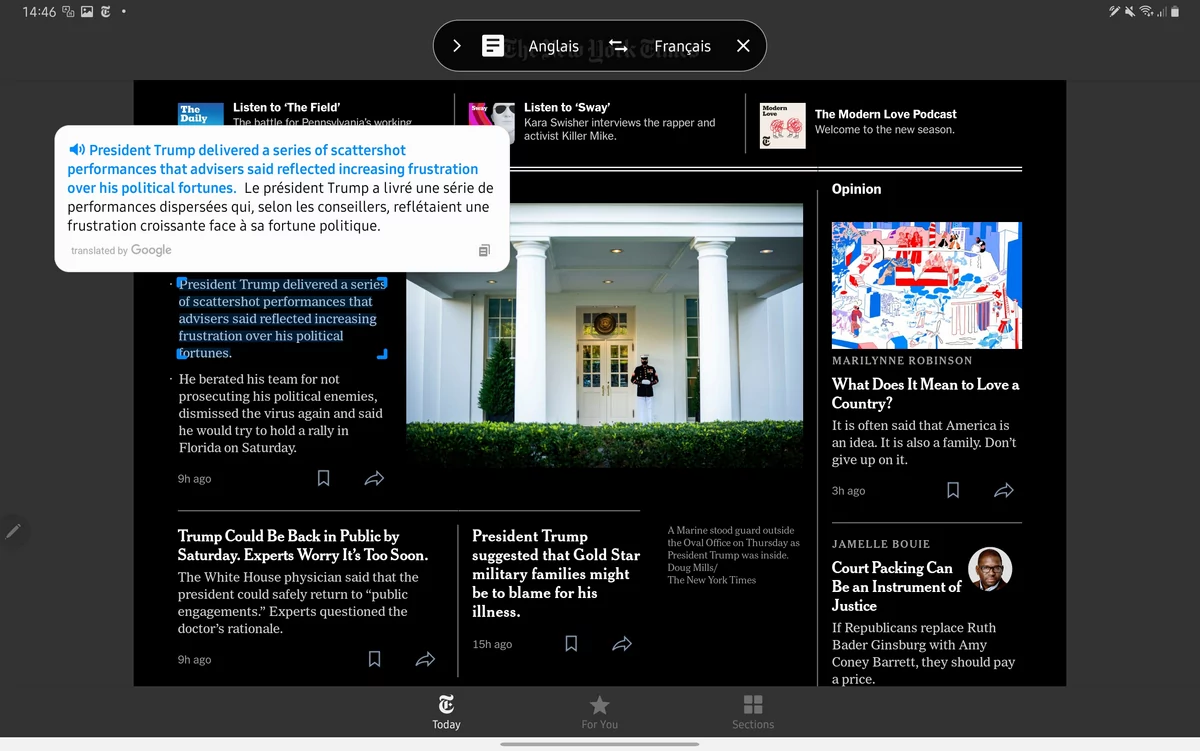The image size is (1200, 751).
Task: Expand the translate toolbar chevron arrow
Action: 457,46
